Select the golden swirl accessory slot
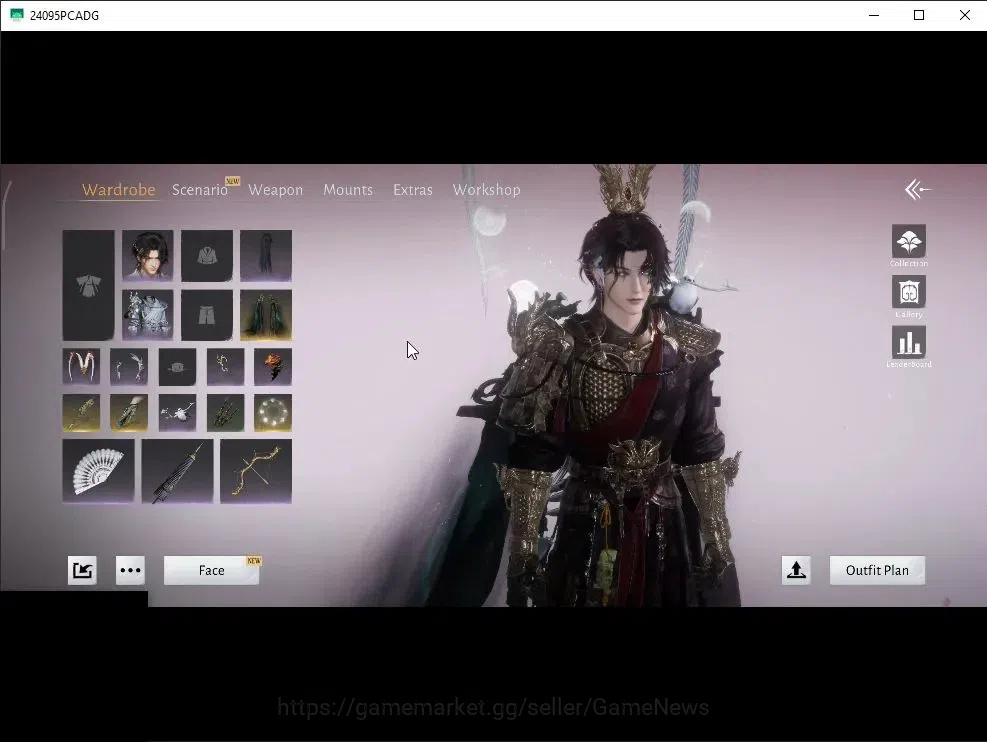The width and height of the screenshot is (987, 742). [225, 367]
